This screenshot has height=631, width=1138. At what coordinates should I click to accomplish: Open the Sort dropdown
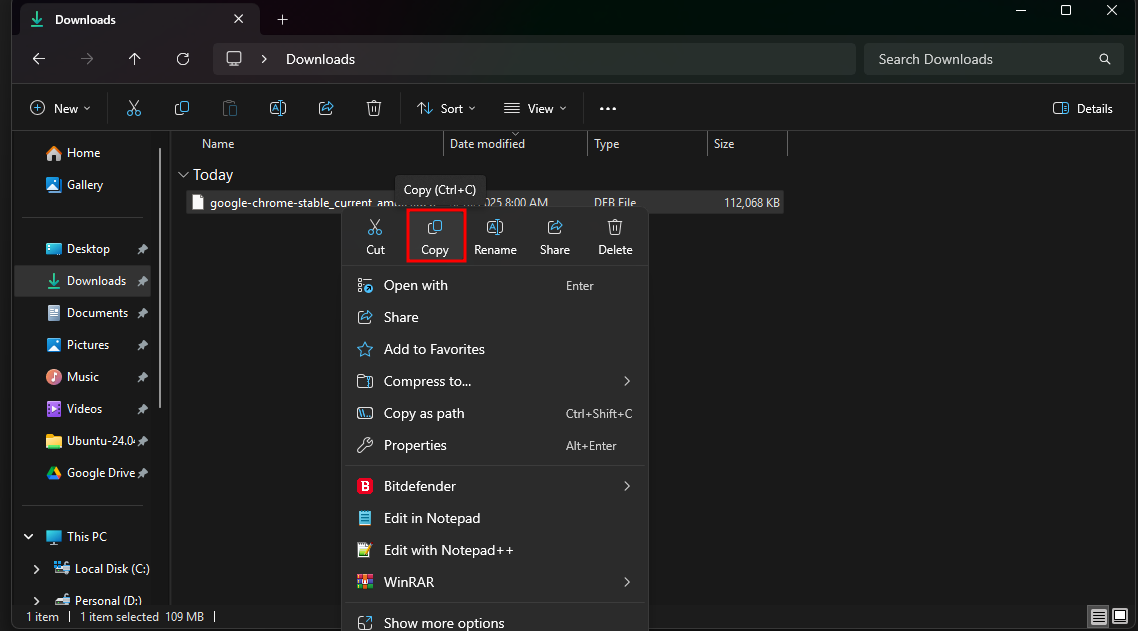[446, 108]
